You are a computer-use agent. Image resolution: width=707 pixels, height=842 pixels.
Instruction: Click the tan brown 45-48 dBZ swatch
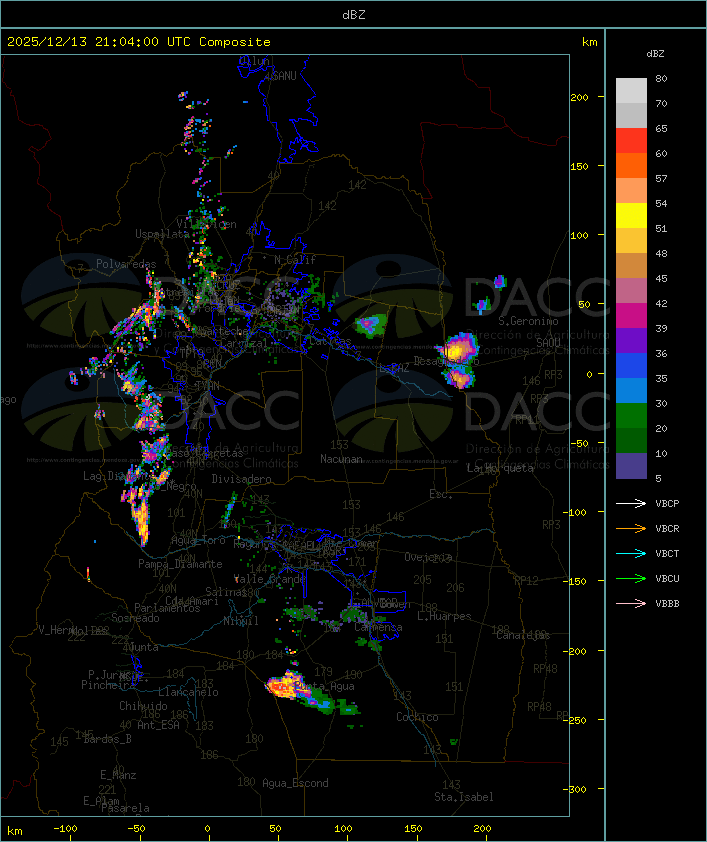pyautogui.click(x=631, y=265)
